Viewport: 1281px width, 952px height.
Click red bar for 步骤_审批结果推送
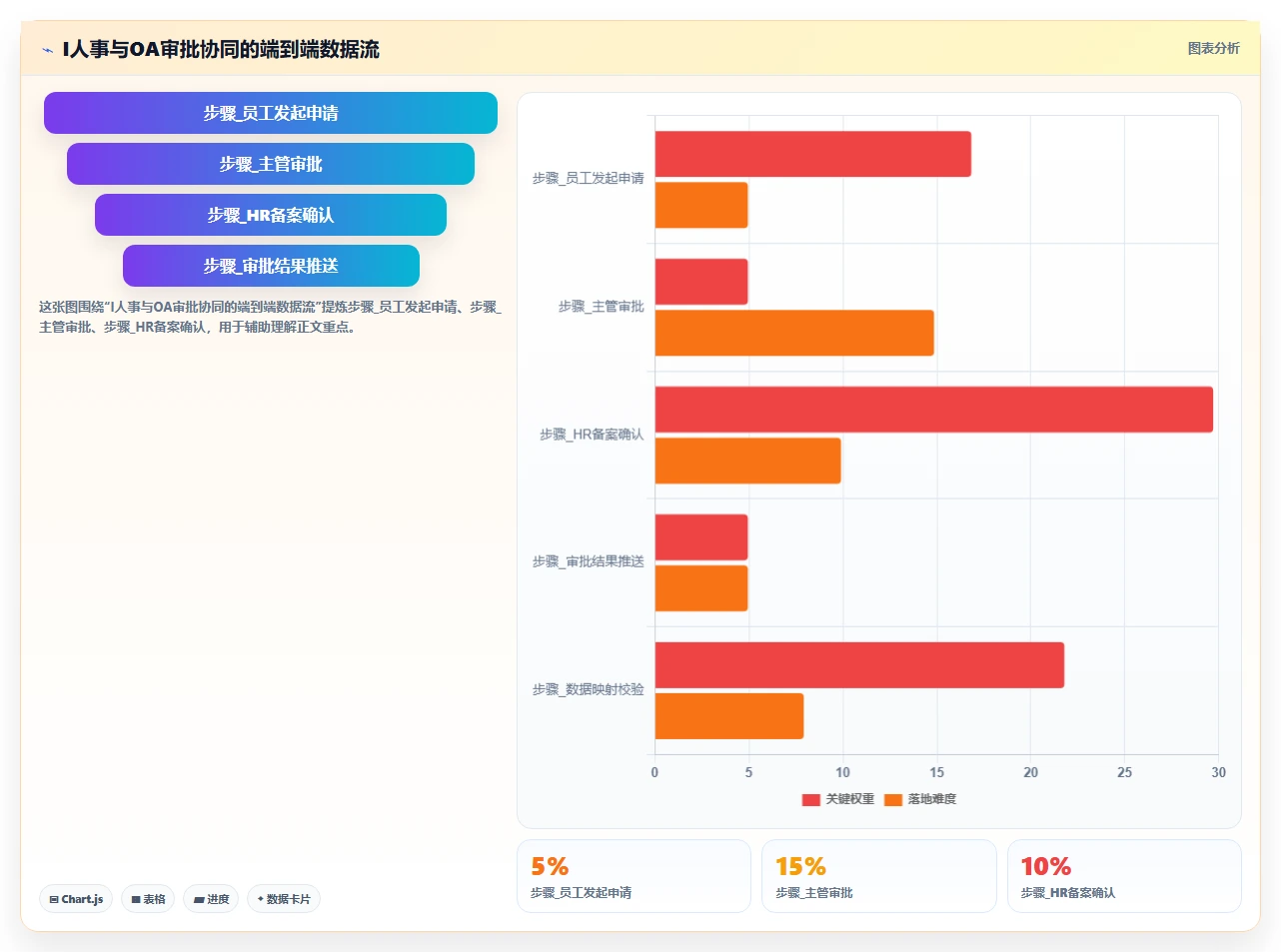click(x=701, y=537)
